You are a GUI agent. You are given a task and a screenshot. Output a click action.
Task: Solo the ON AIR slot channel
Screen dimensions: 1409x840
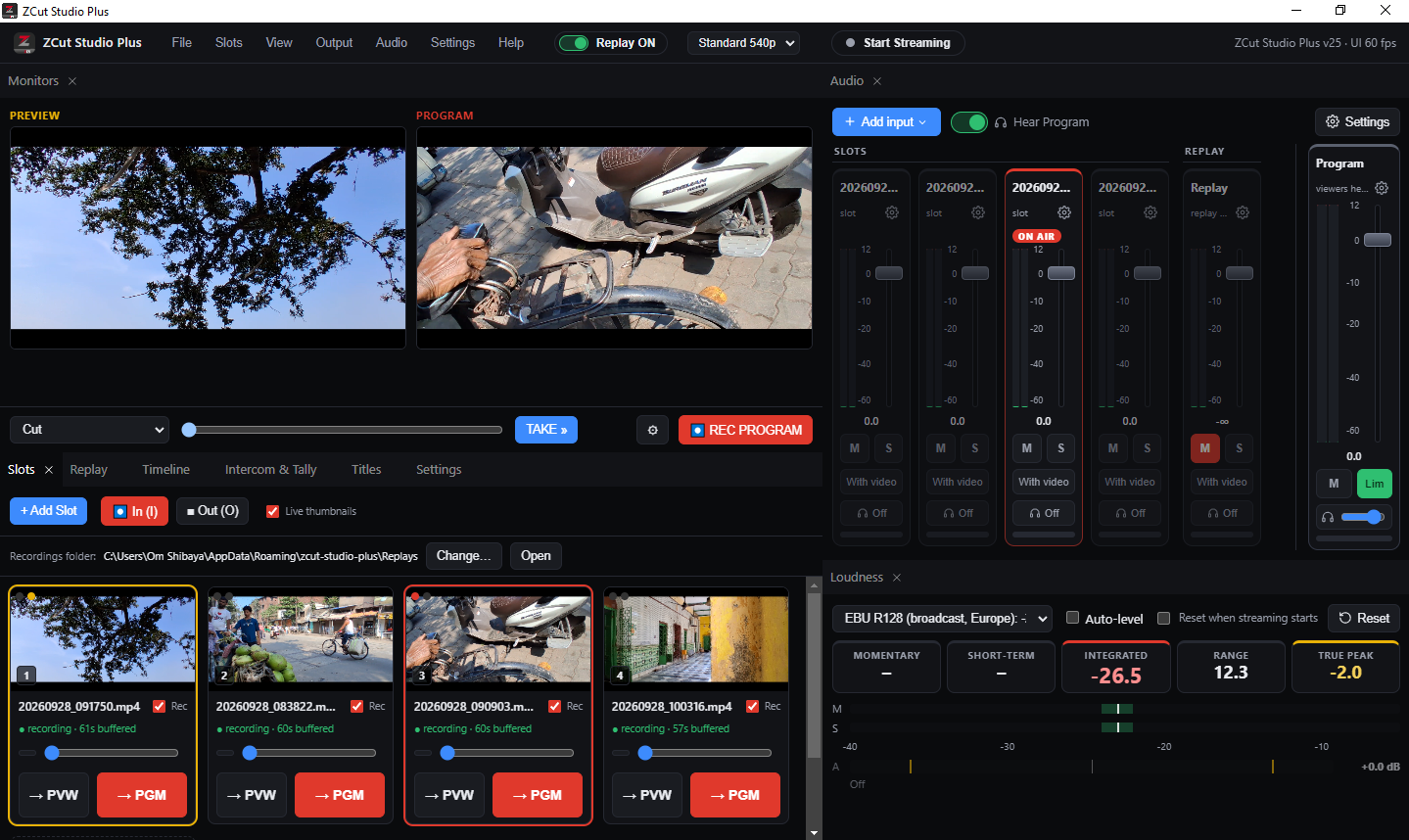point(1060,448)
